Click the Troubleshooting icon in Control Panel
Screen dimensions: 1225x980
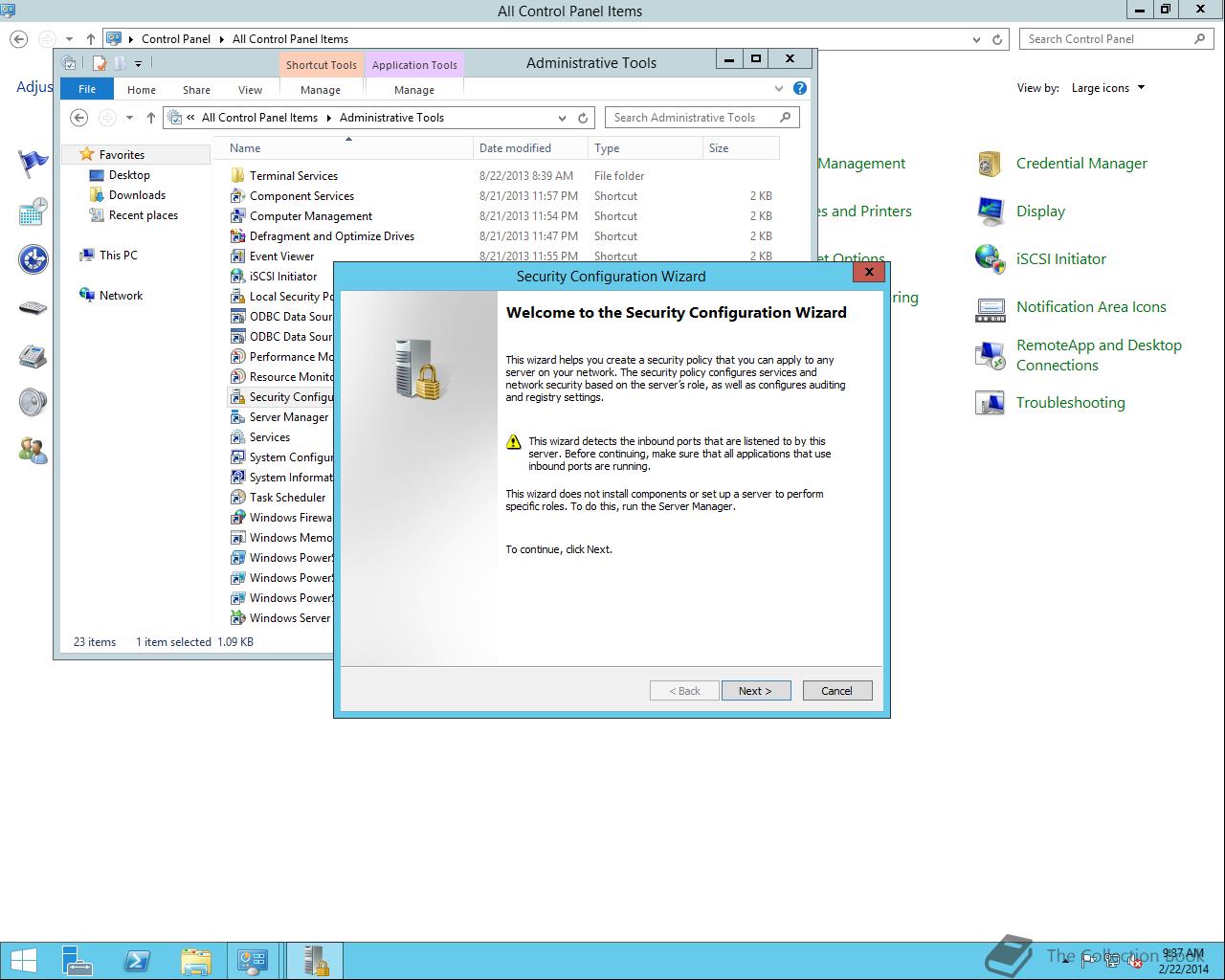pyautogui.click(x=990, y=403)
